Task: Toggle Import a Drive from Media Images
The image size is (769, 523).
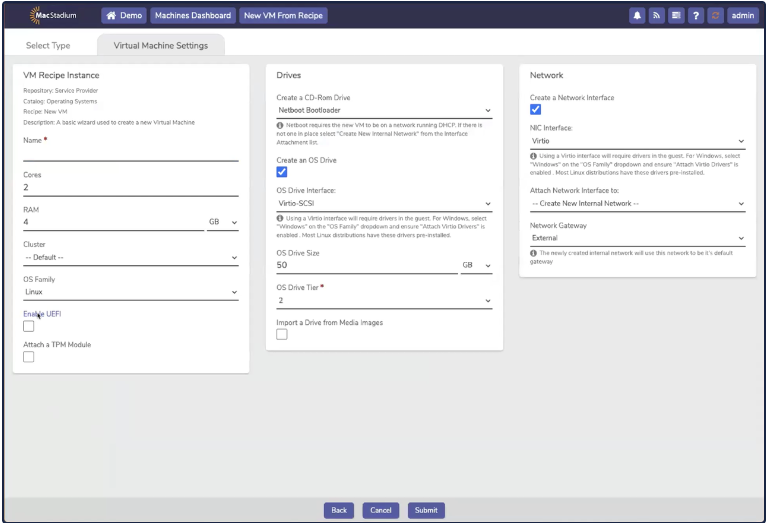Action: tap(282, 335)
